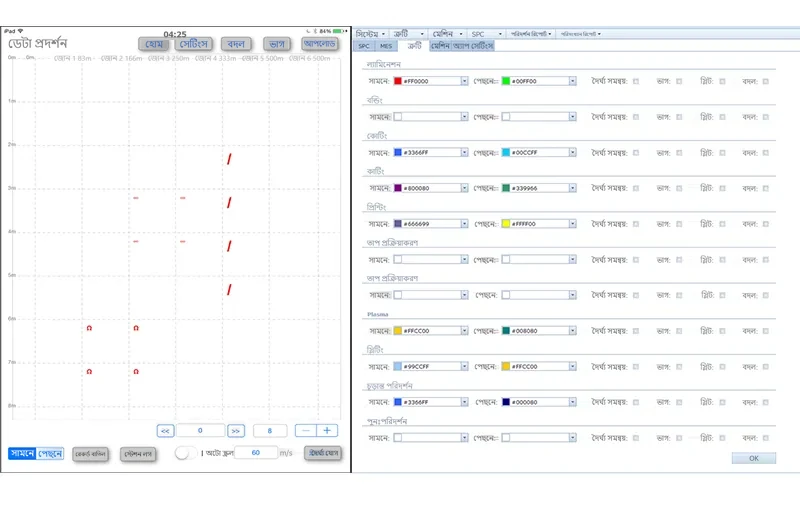The image size is (800, 510).
Task: Tap the বদল button in the iPad header
Action: [236, 44]
